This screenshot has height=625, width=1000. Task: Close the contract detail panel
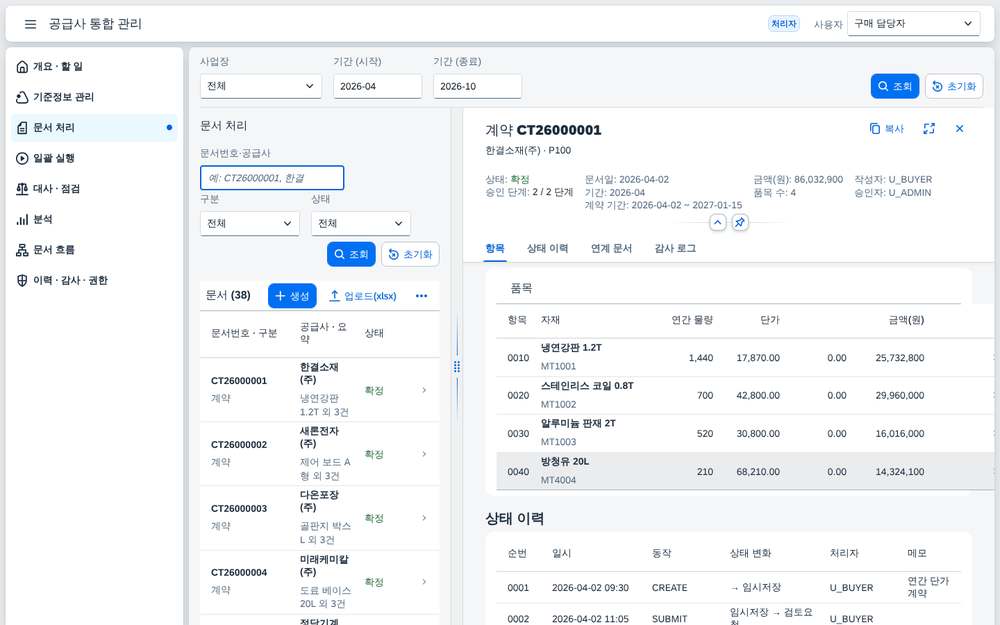pyautogui.click(x=959, y=129)
